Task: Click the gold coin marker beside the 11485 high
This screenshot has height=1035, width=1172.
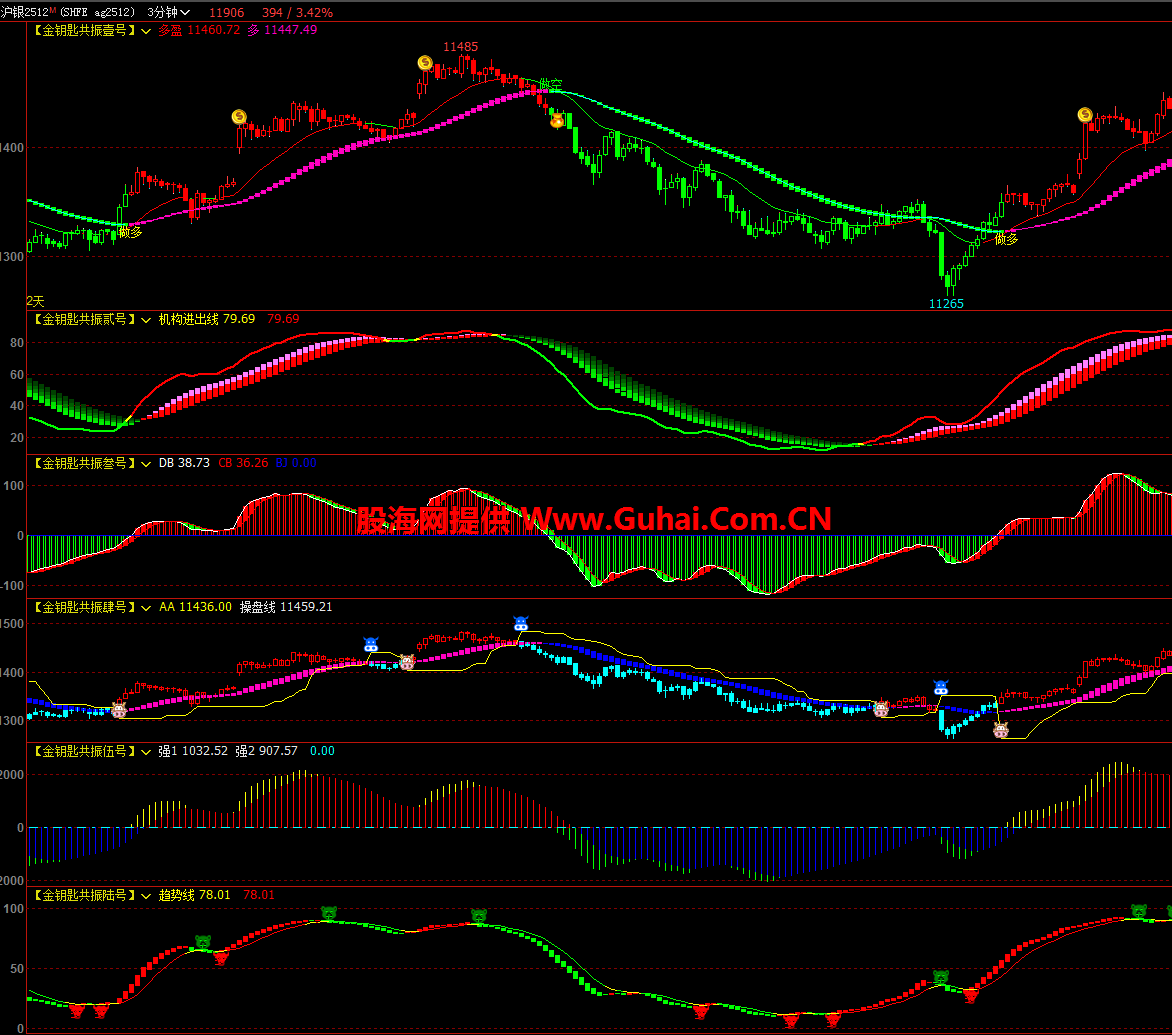Action: pos(425,63)
